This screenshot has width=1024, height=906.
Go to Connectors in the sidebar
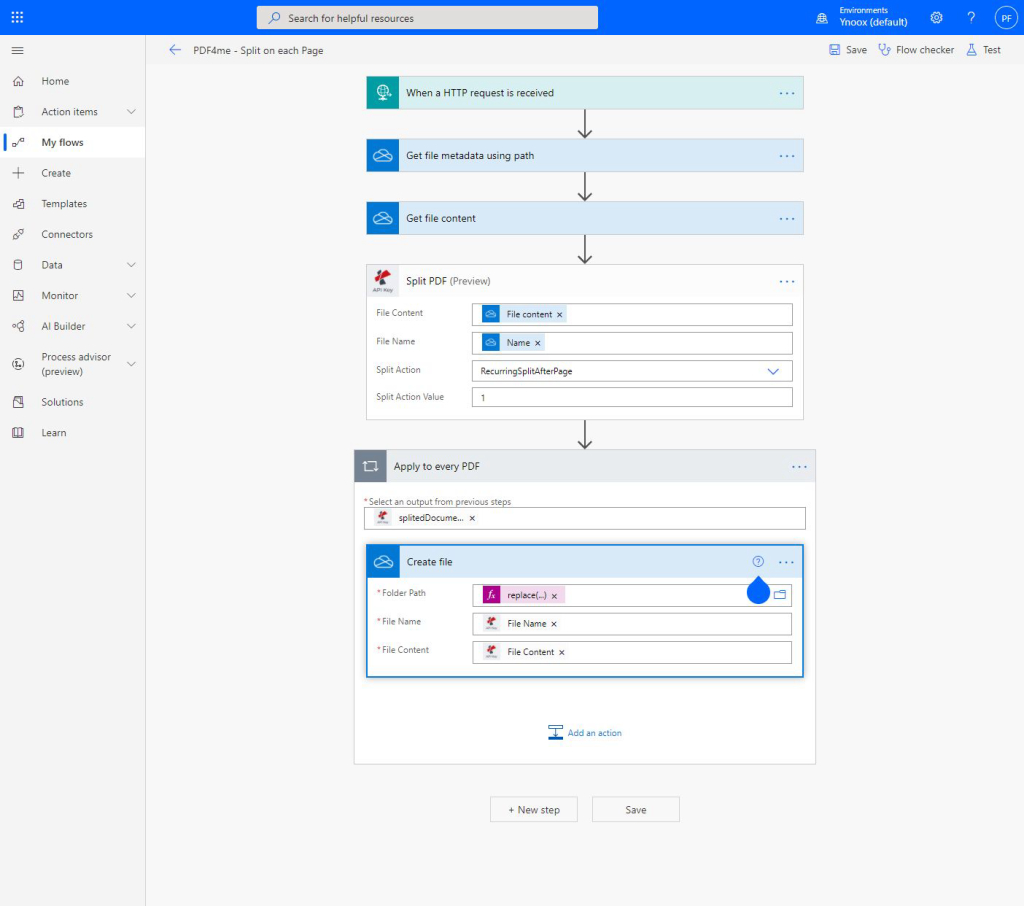[x=67, y=235]
